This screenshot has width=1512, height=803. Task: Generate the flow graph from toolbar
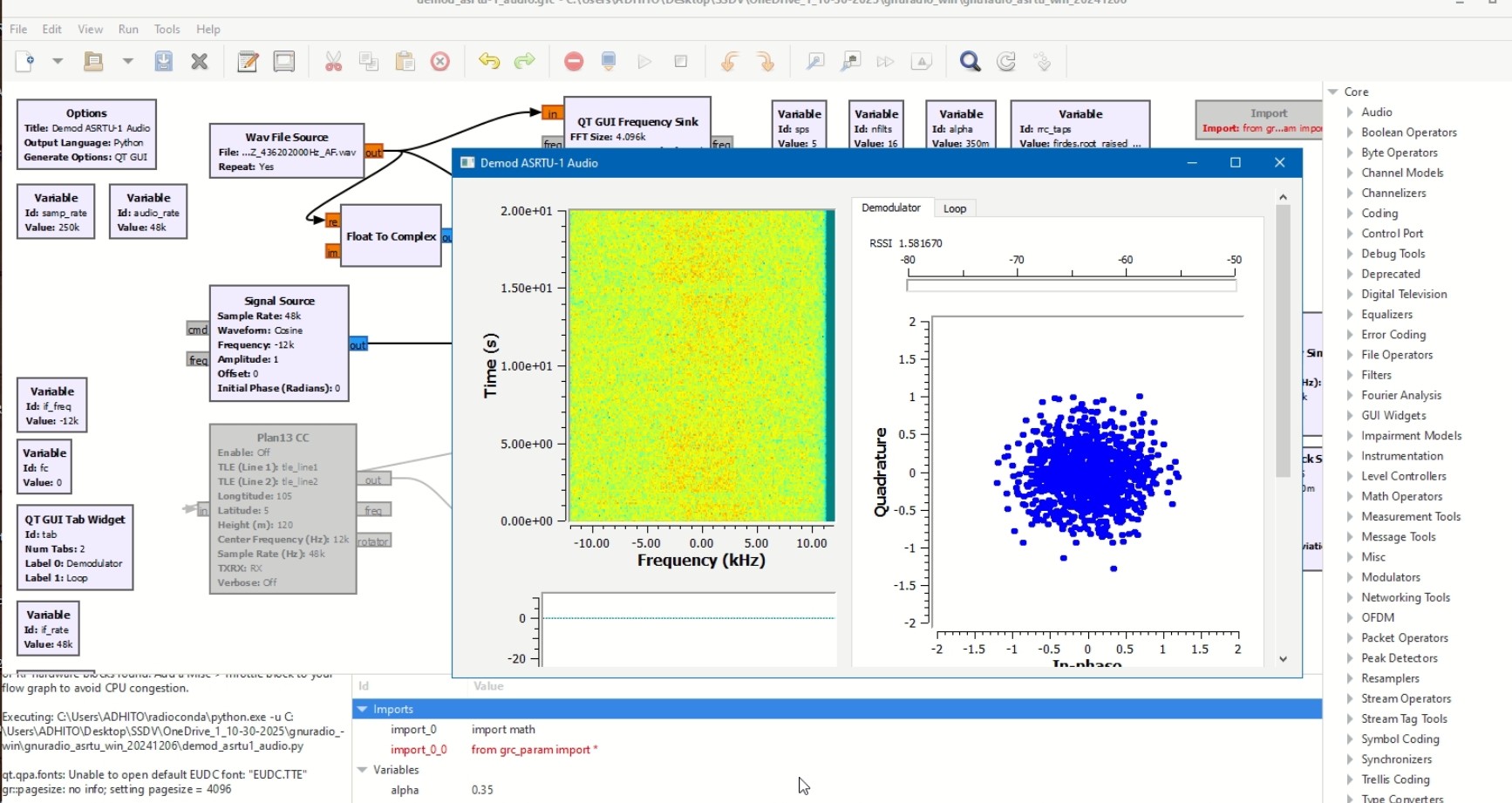tap(609, 61)
